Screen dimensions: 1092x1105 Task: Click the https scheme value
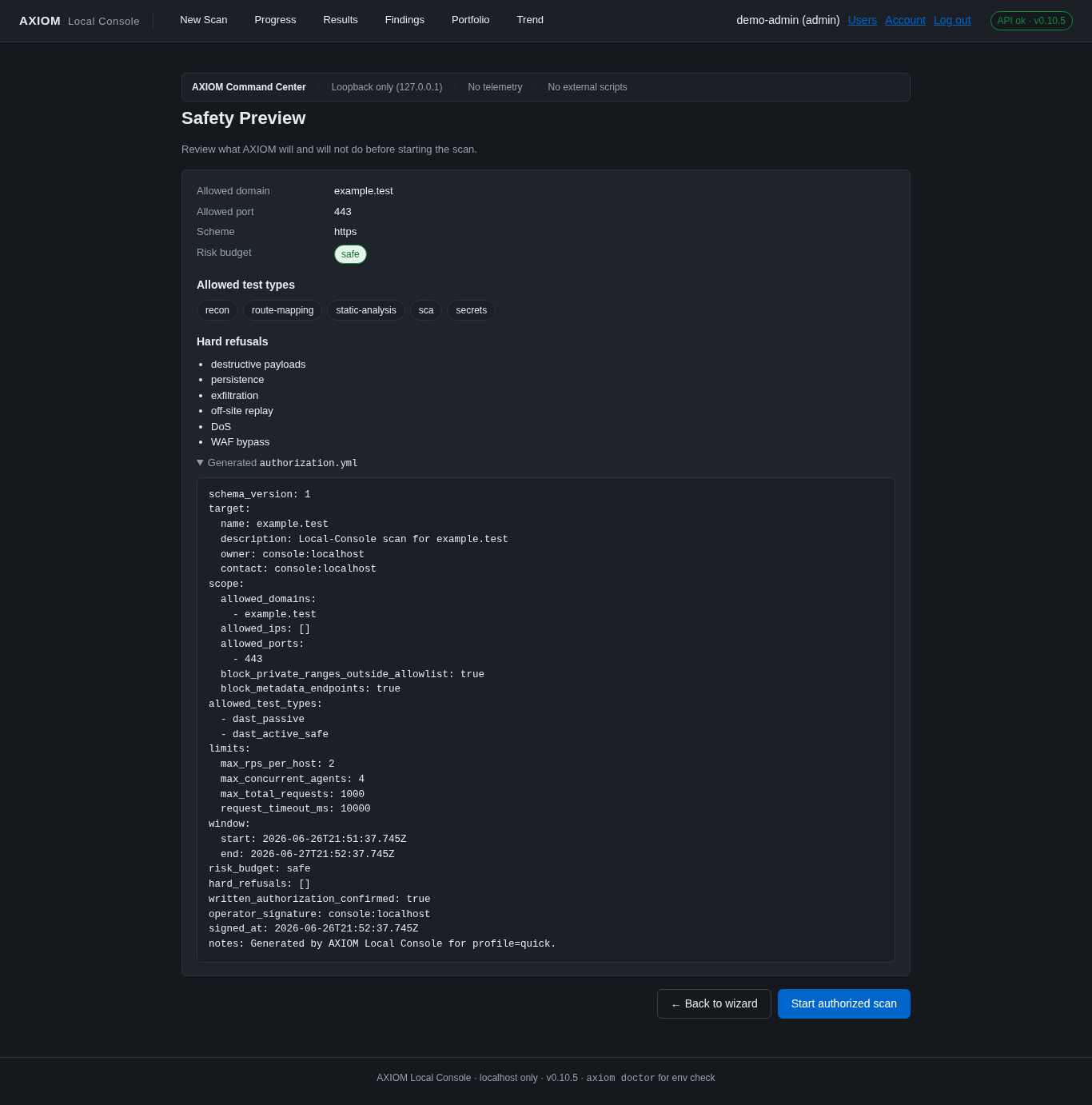coord(345,232)
